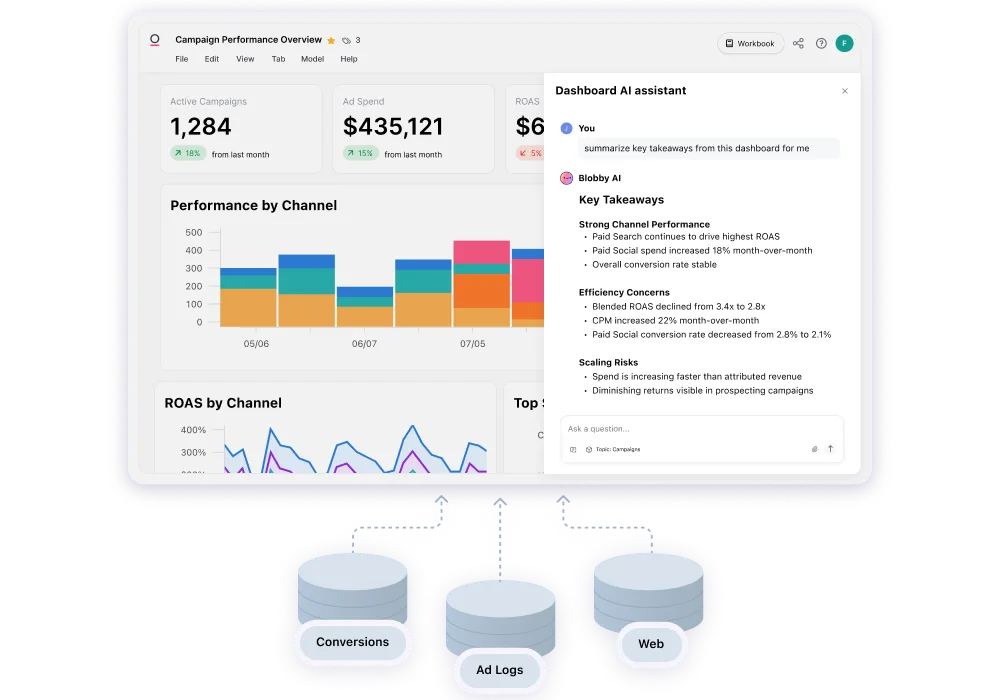Click the 07/05 axis label

[473, 344]
